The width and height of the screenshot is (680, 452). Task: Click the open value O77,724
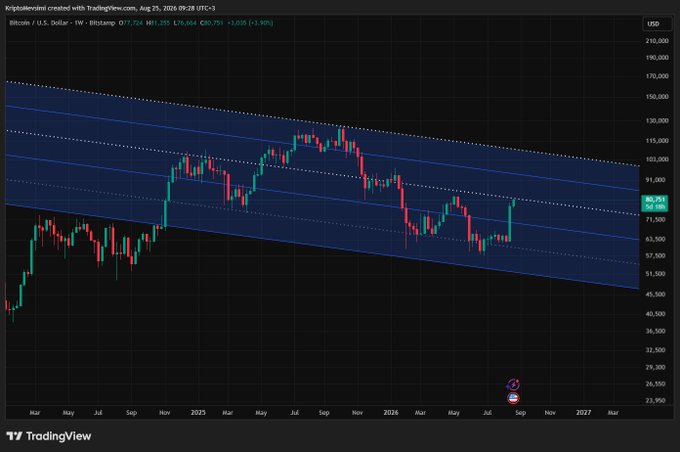tap(131, 23)
